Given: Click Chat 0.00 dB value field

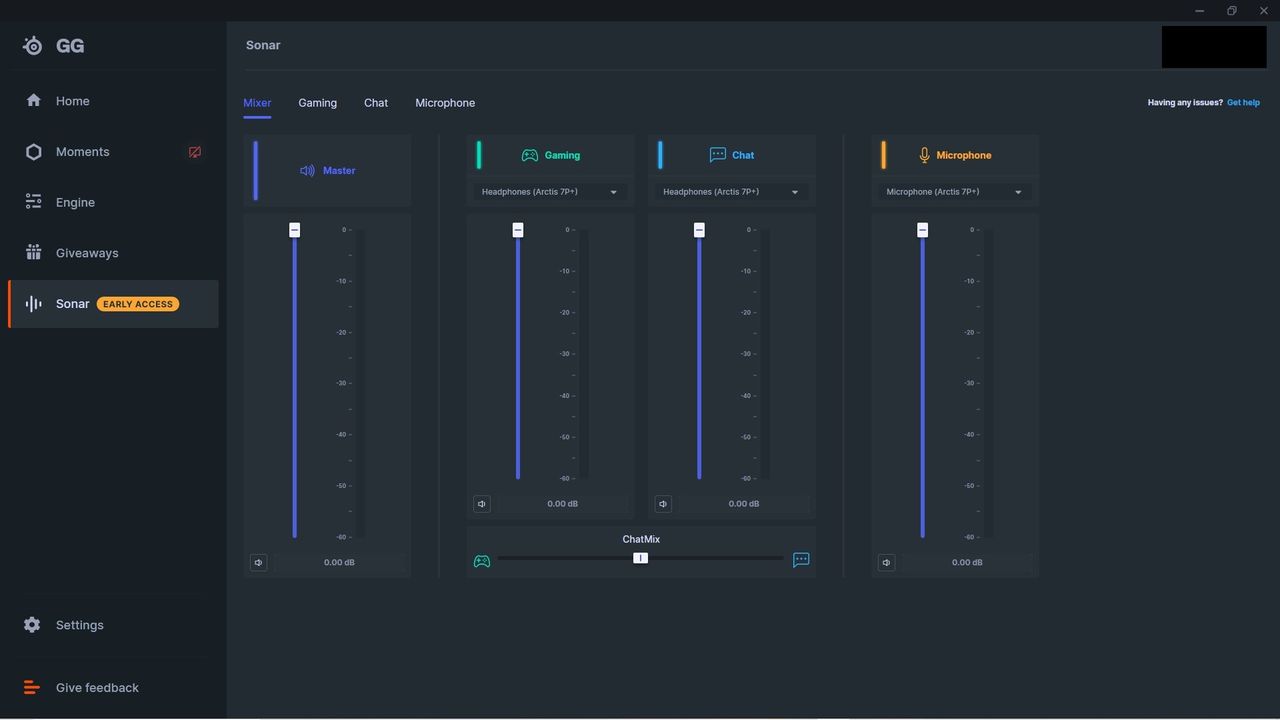Looking at the screenshot, I should pyautogui.click(x=743, y=504).
